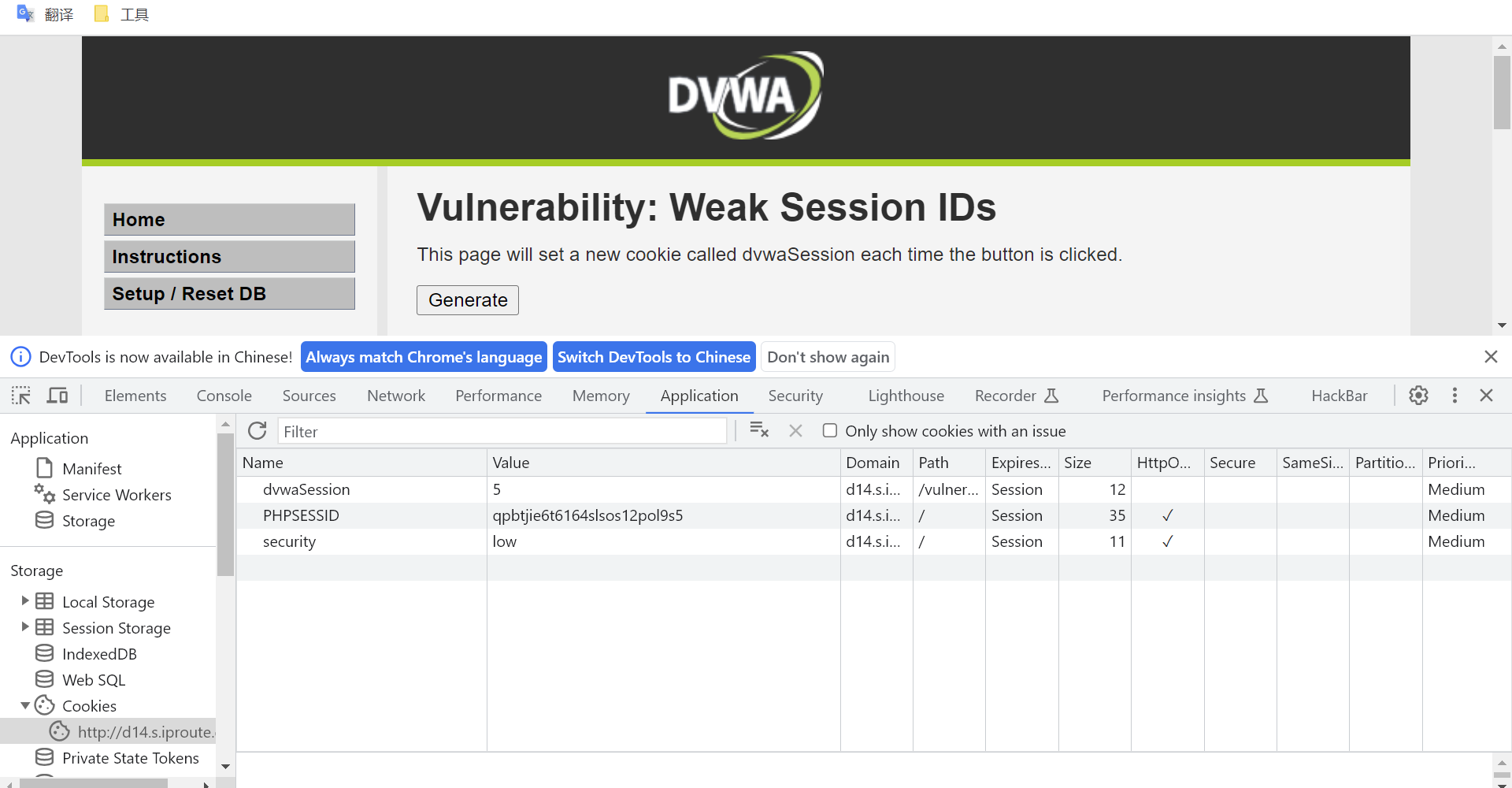
Task: Open Service Workers section
Action: click(116, 495)
